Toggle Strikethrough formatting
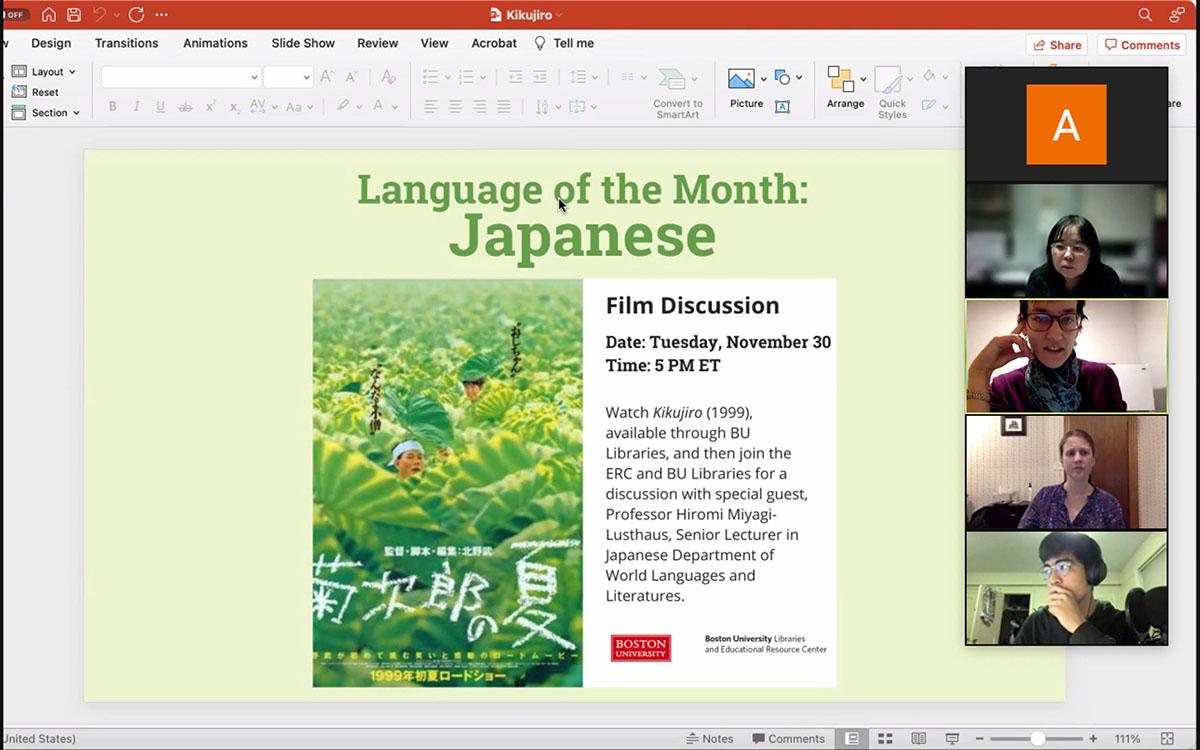1200x750 pixels. pyautogui.click(x=185, y=106)
